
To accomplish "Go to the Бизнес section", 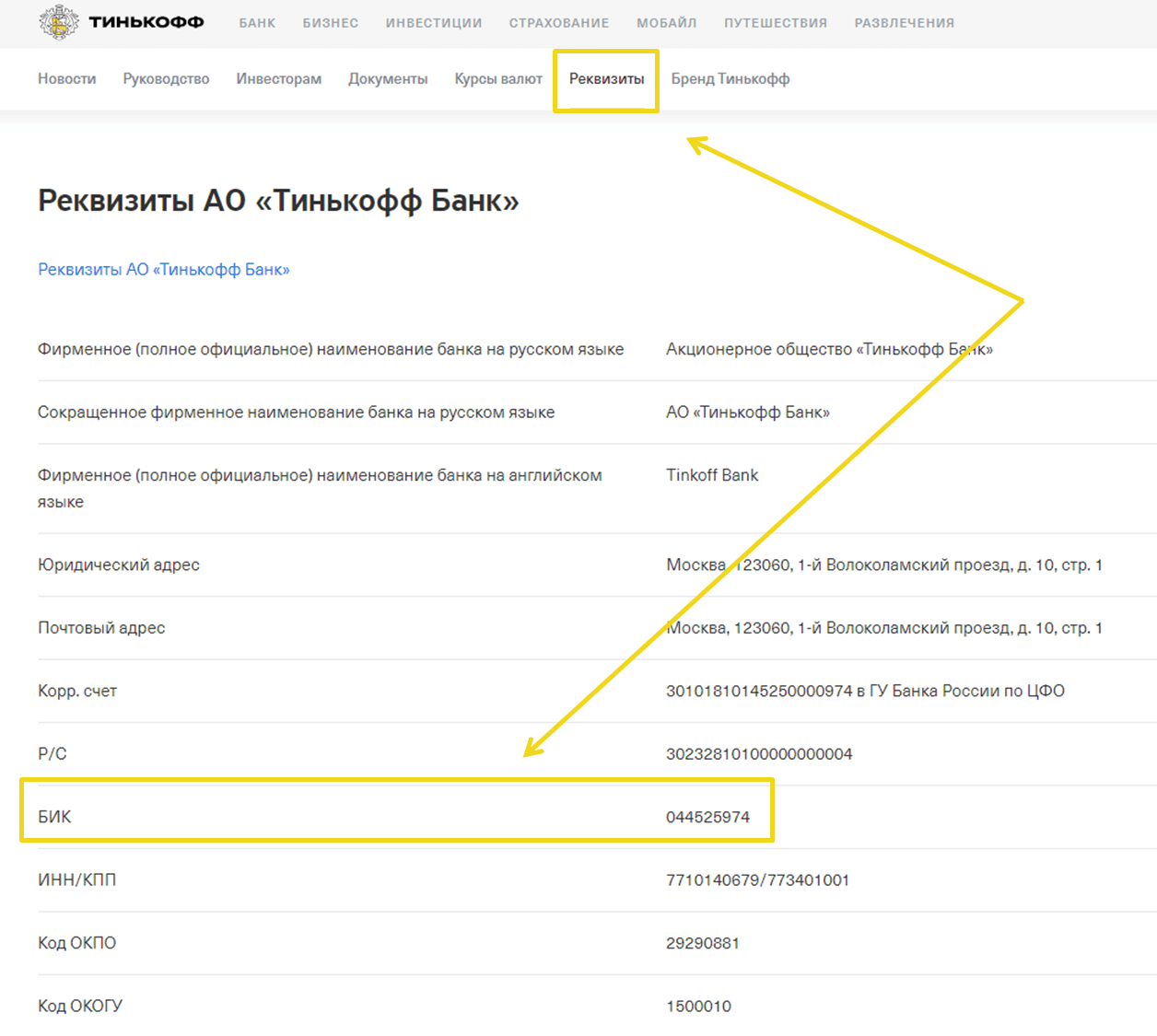I will 331,23.
